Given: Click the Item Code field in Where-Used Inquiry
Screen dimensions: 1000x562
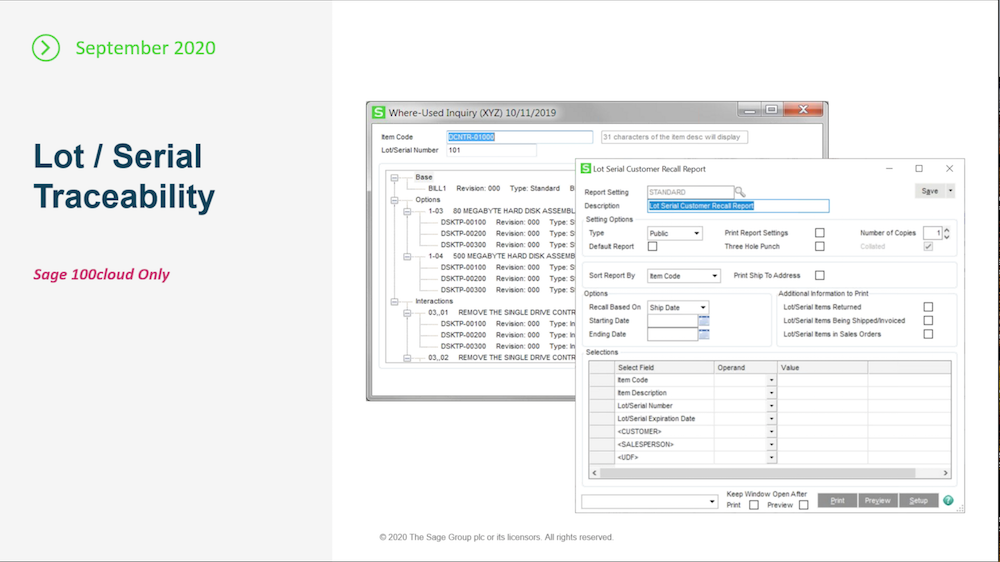Looking at the screenshot, I should (x=519, y=137).
